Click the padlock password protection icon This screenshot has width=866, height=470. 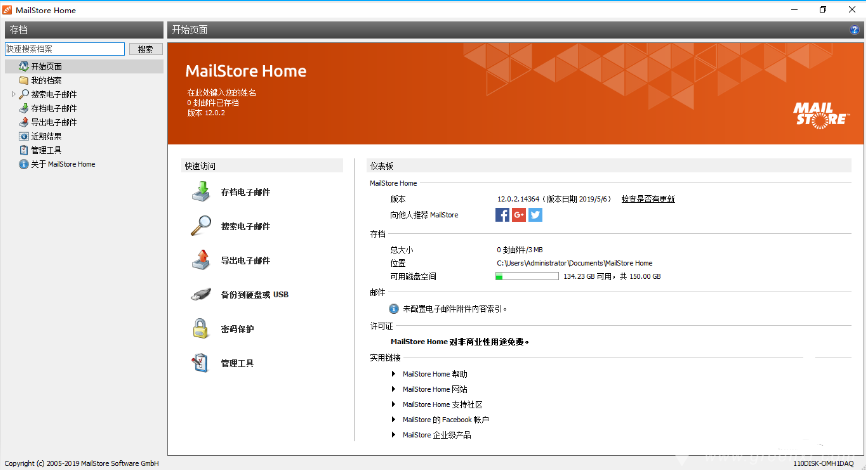[200, 329]
